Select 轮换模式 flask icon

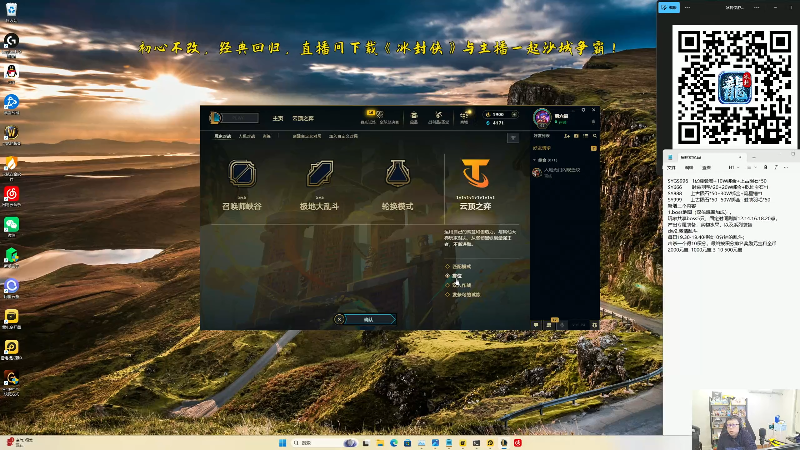(397, 173)
